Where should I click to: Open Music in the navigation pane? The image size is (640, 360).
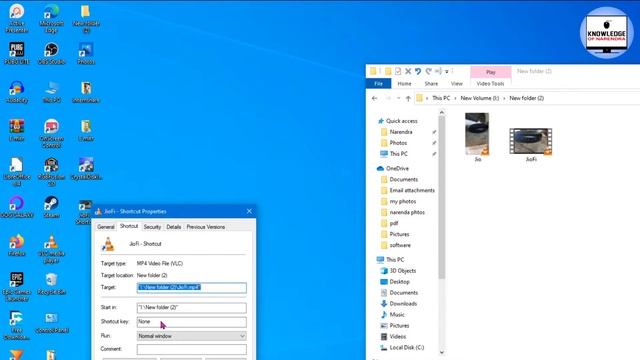click(397, 315)
